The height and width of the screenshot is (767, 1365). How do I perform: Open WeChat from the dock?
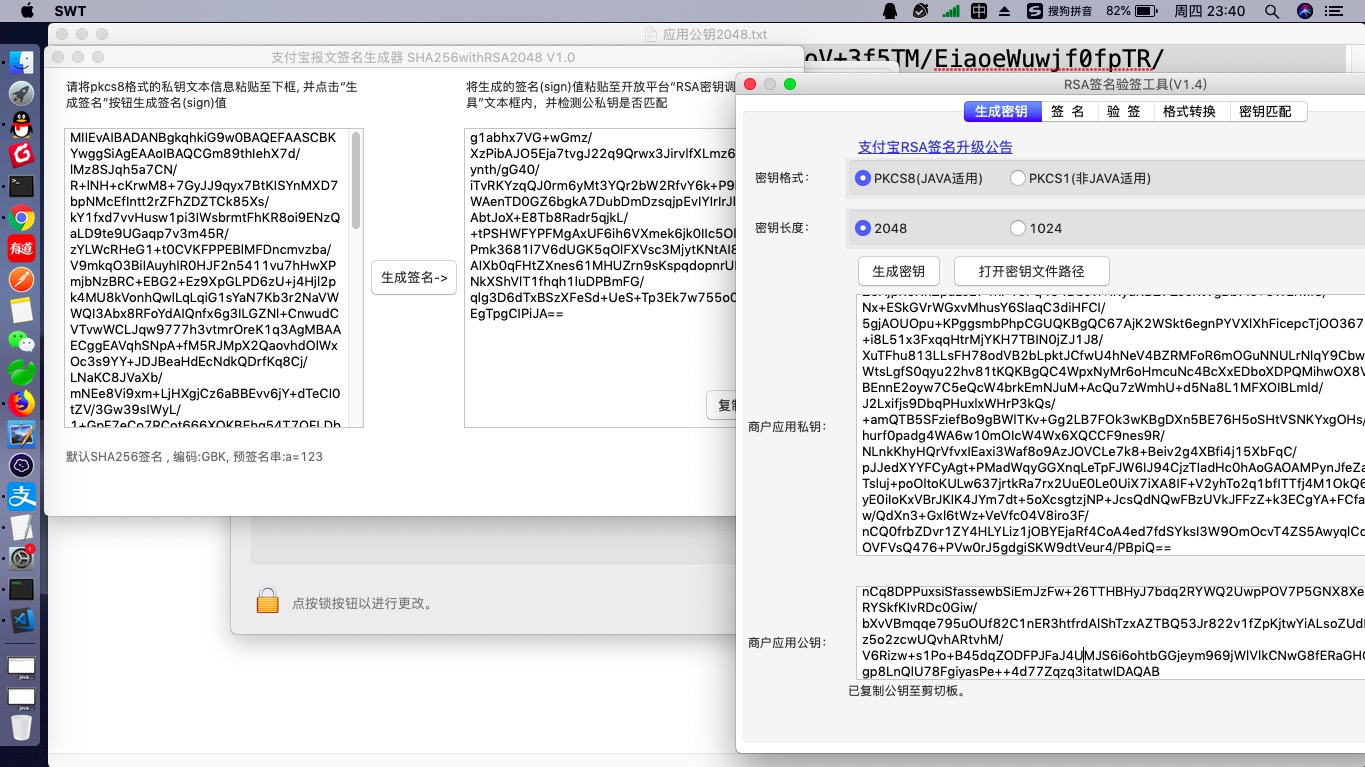(21, 341)
